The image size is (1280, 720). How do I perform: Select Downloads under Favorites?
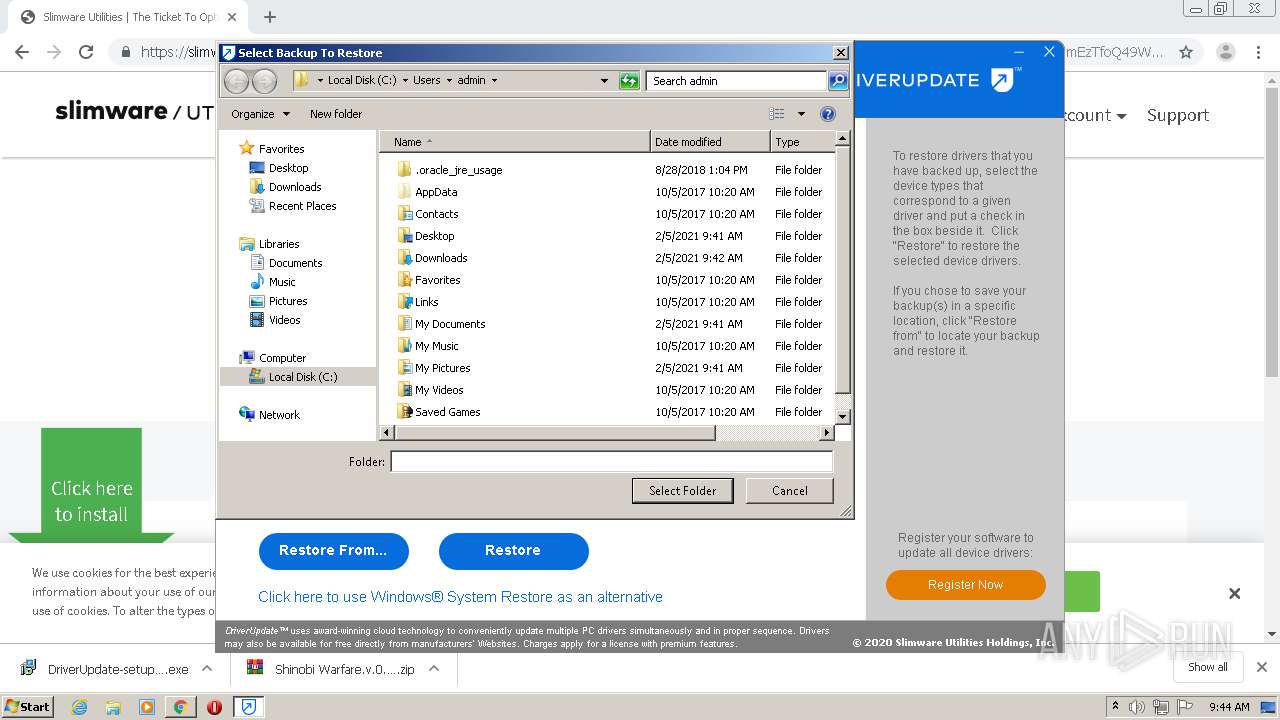coord(295,187)
